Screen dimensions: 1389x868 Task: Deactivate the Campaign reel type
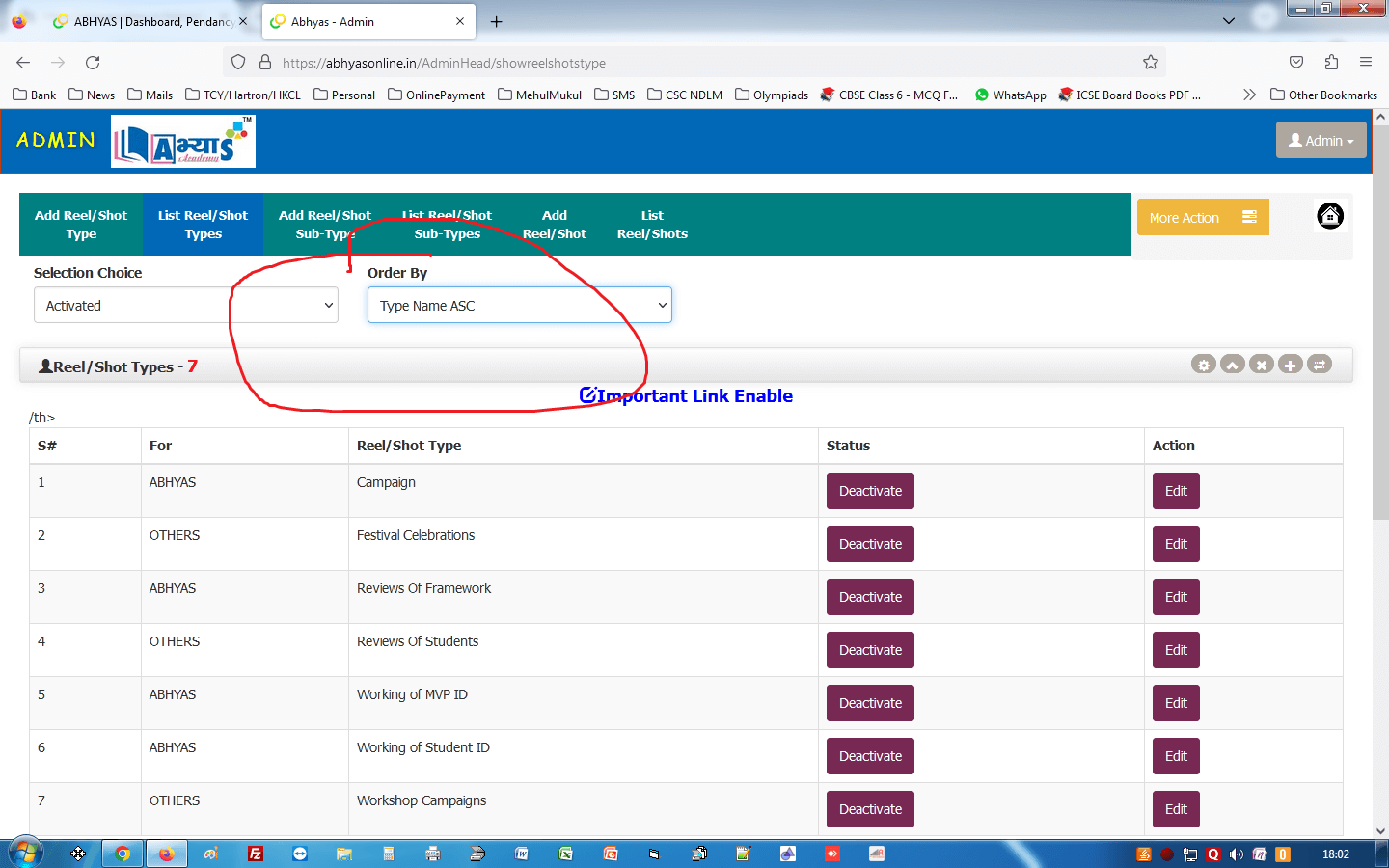[x=870, y=491]
